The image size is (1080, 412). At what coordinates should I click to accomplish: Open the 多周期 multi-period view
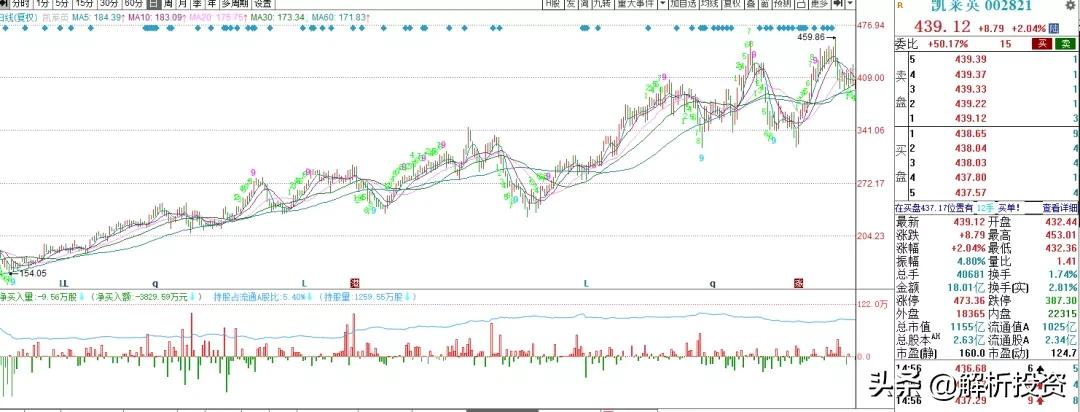(x=236, y=3)
